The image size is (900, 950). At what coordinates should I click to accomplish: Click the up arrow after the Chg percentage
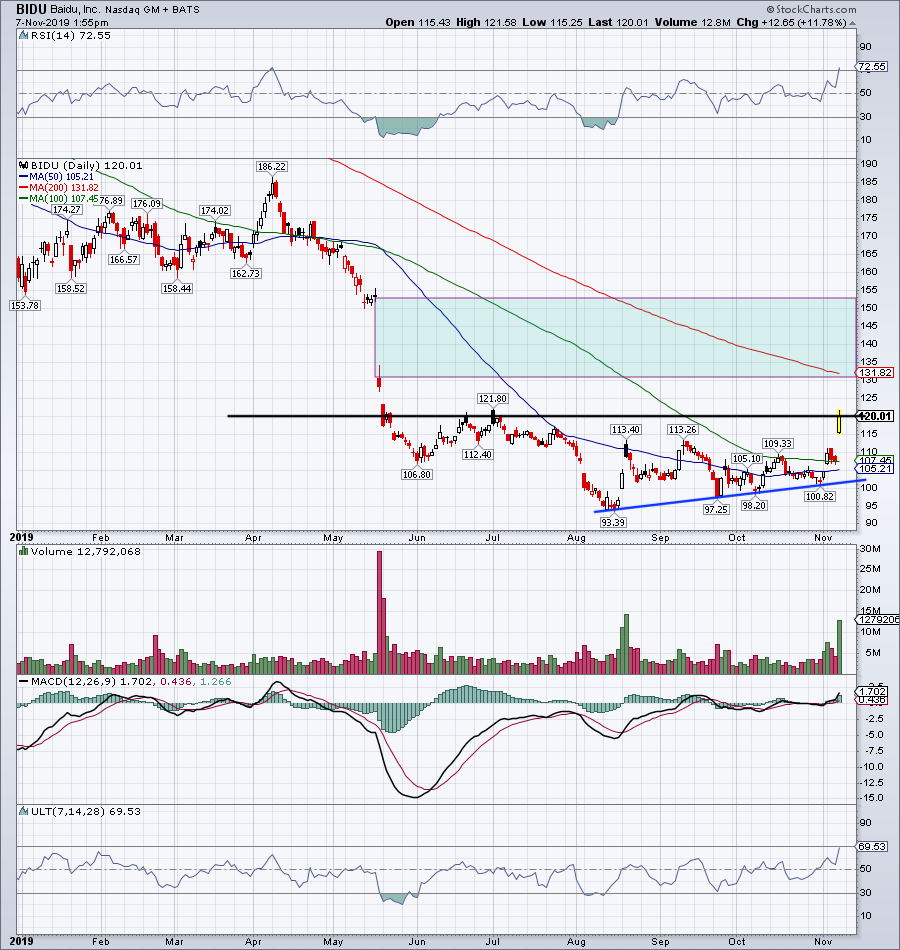coord(853,23)
